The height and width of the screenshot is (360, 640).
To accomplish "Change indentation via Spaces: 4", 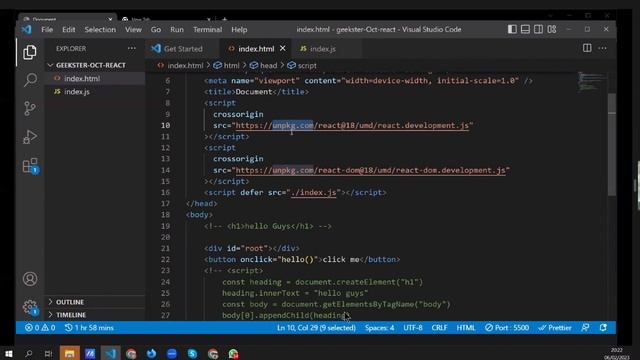I will [x=380, y=328].
